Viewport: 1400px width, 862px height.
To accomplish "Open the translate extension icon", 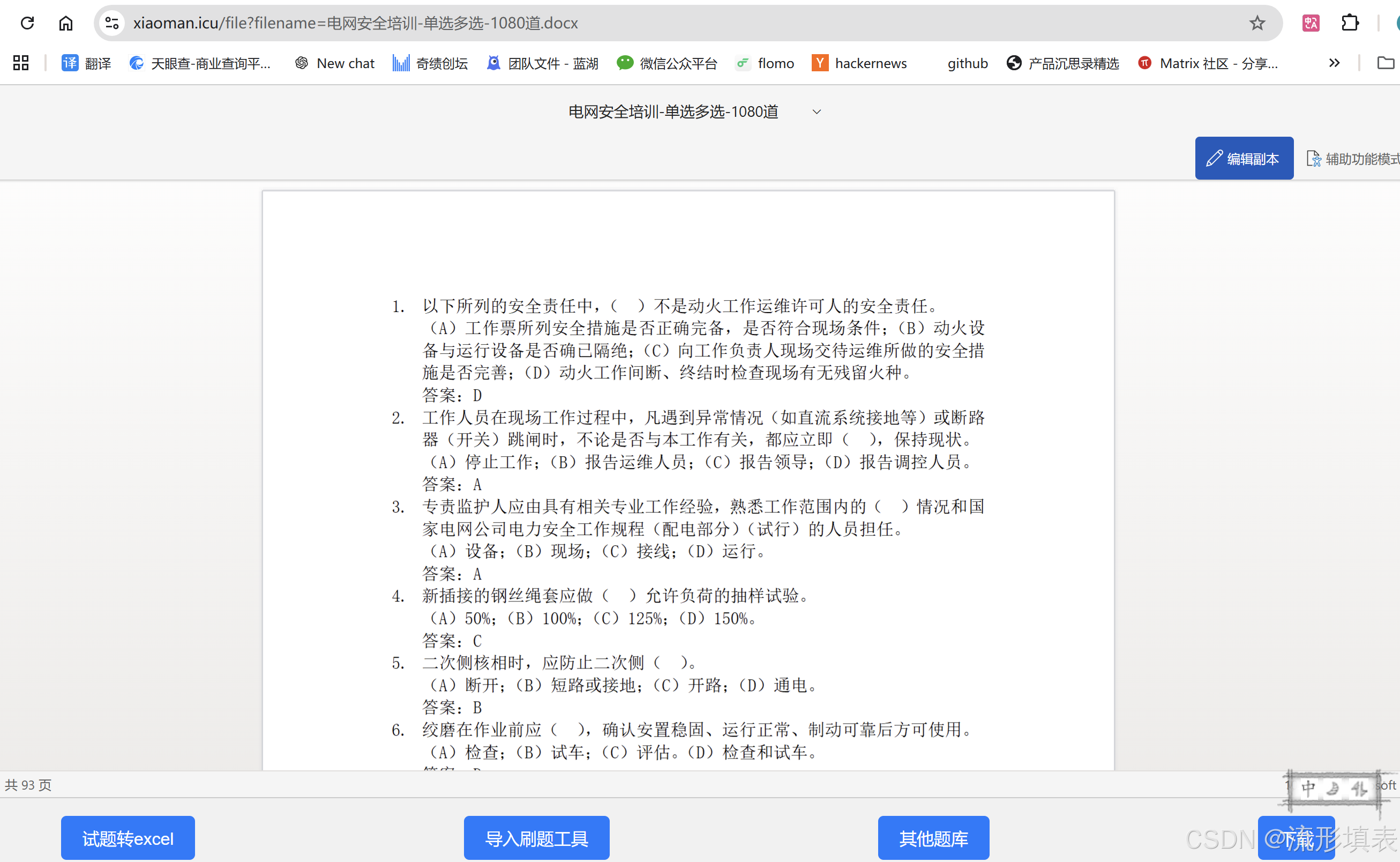I will coord(1311,23).
